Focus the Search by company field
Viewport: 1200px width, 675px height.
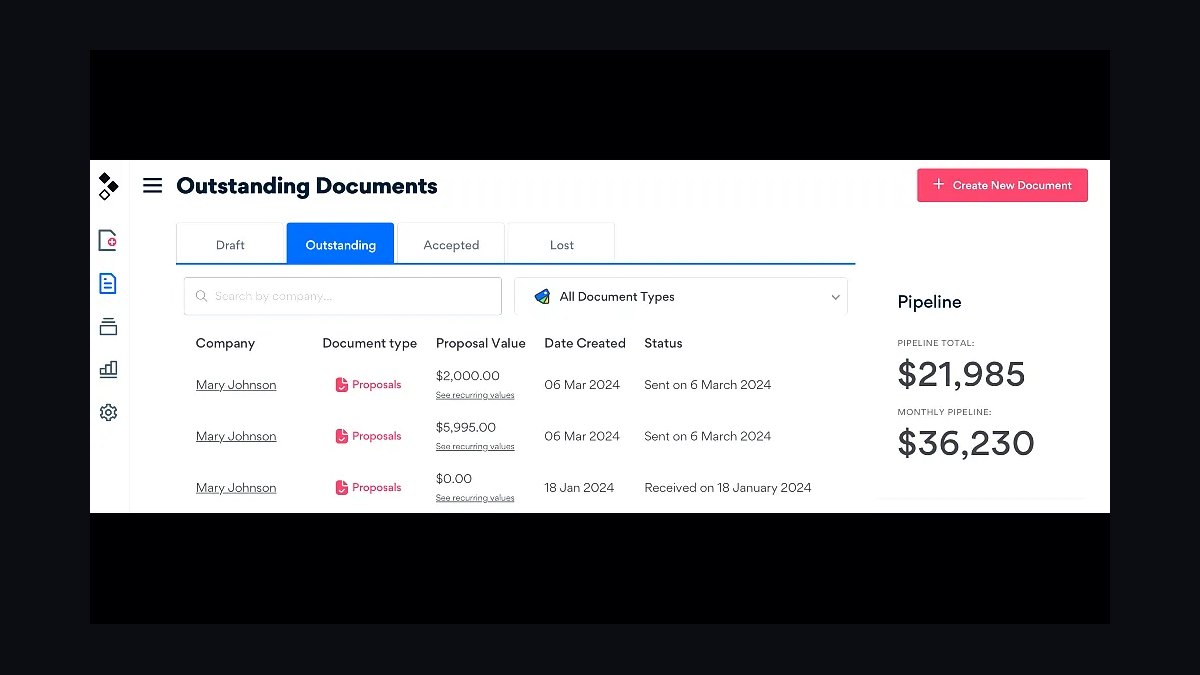343,296
